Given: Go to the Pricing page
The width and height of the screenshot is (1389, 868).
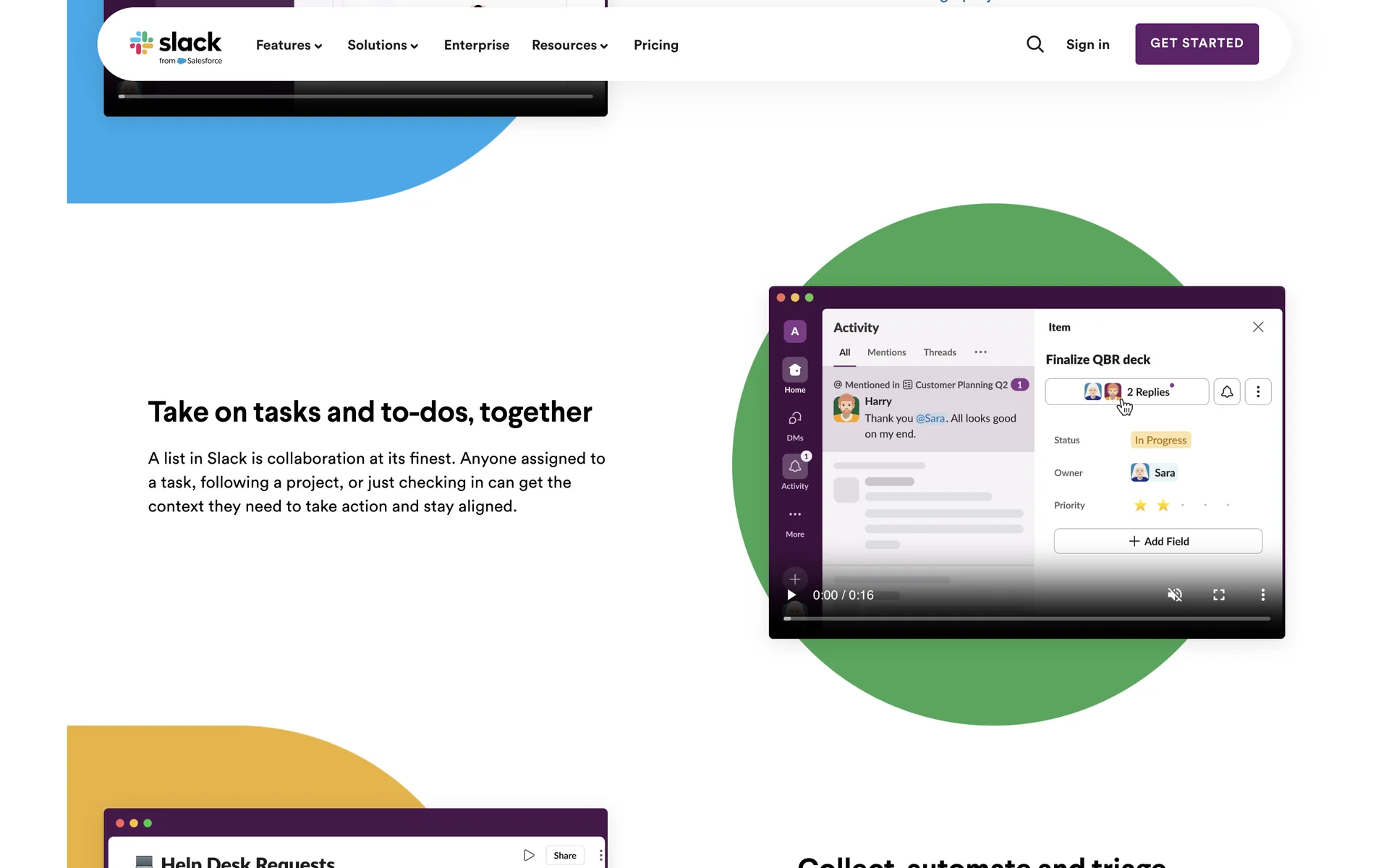Looking at the screenshot, I should pyautogui.click(x=655, y=45).
